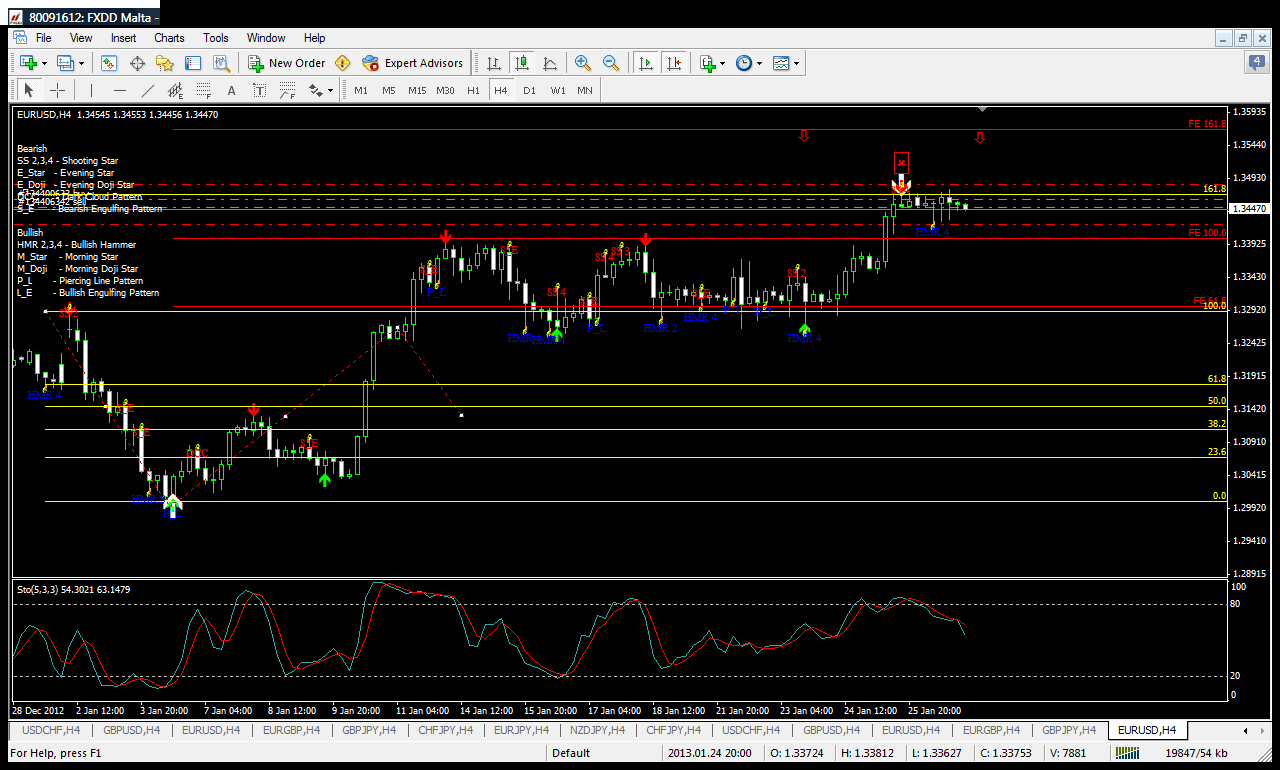Pick the Fibonacci Expansion tool

tap(287, 90)
